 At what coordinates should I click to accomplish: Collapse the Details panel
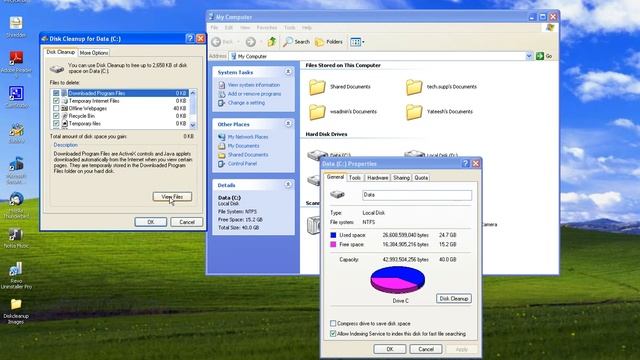[288, 185]
